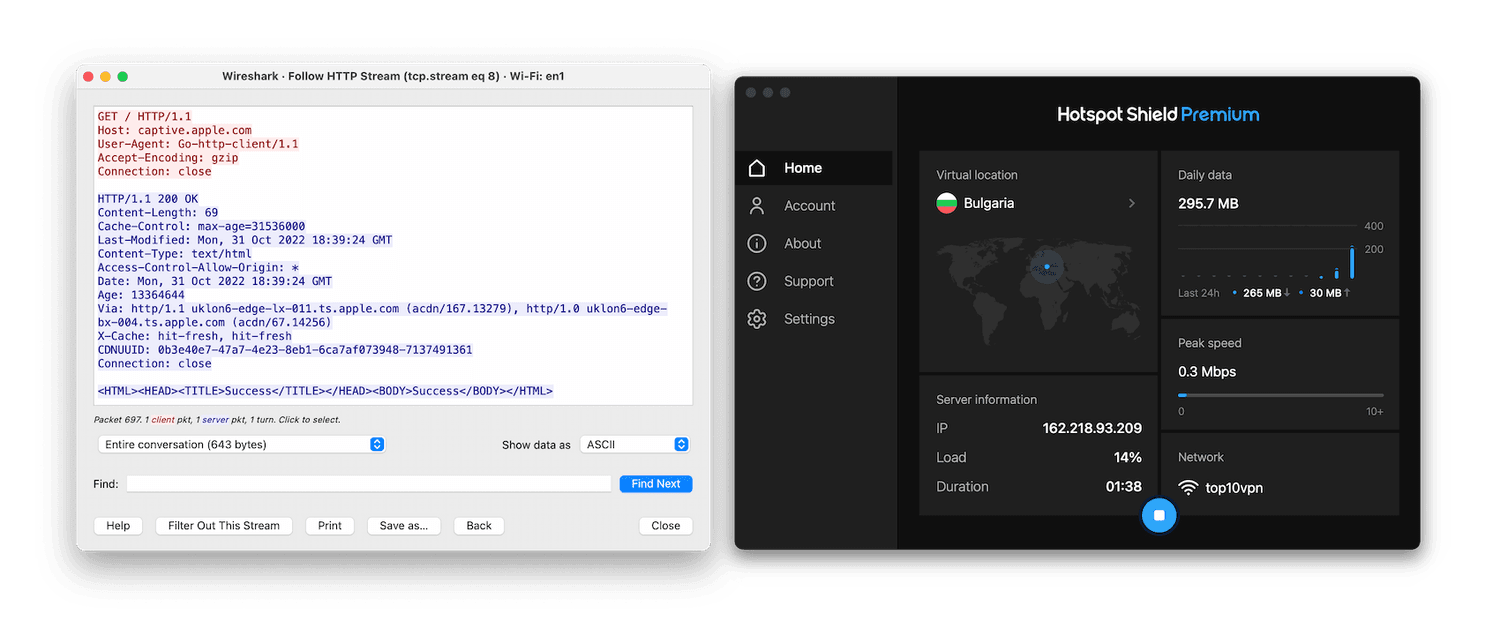
Task: Click the Wi-Fi icon beside top10vpn
Action: 1187,487
